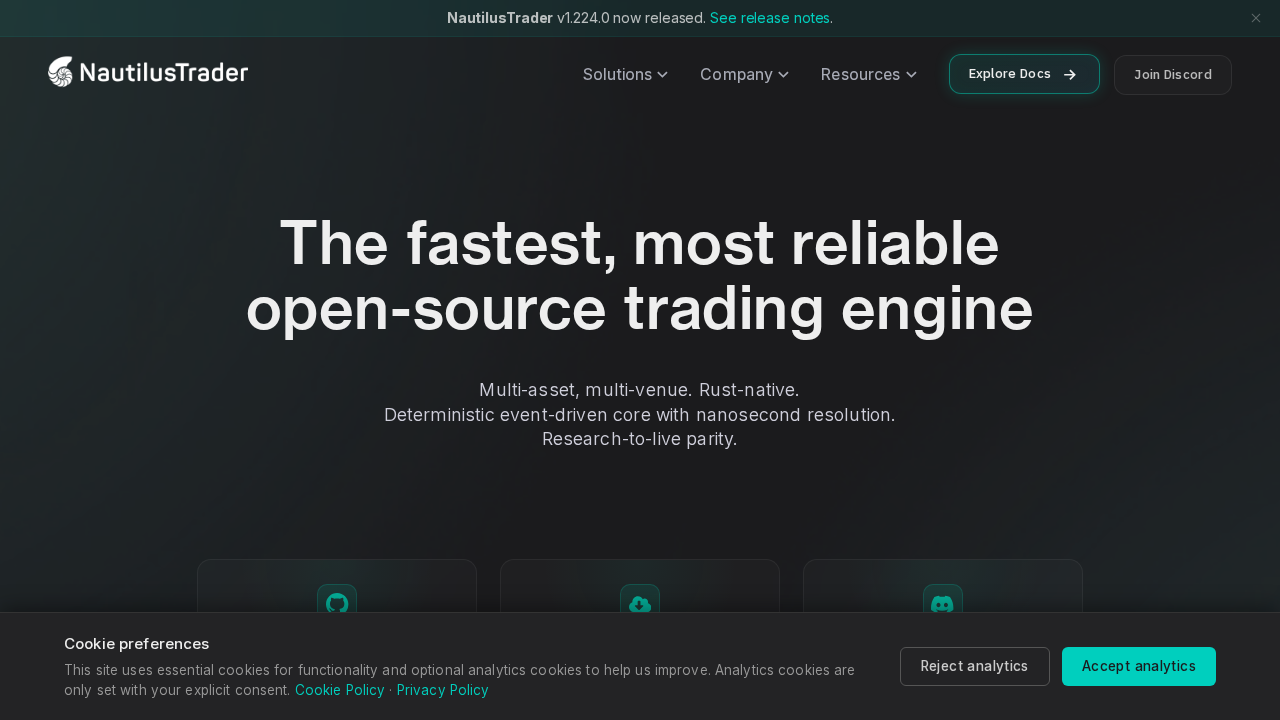Accept analytics cookies

pyautogui.click(x=1138, y=666)
